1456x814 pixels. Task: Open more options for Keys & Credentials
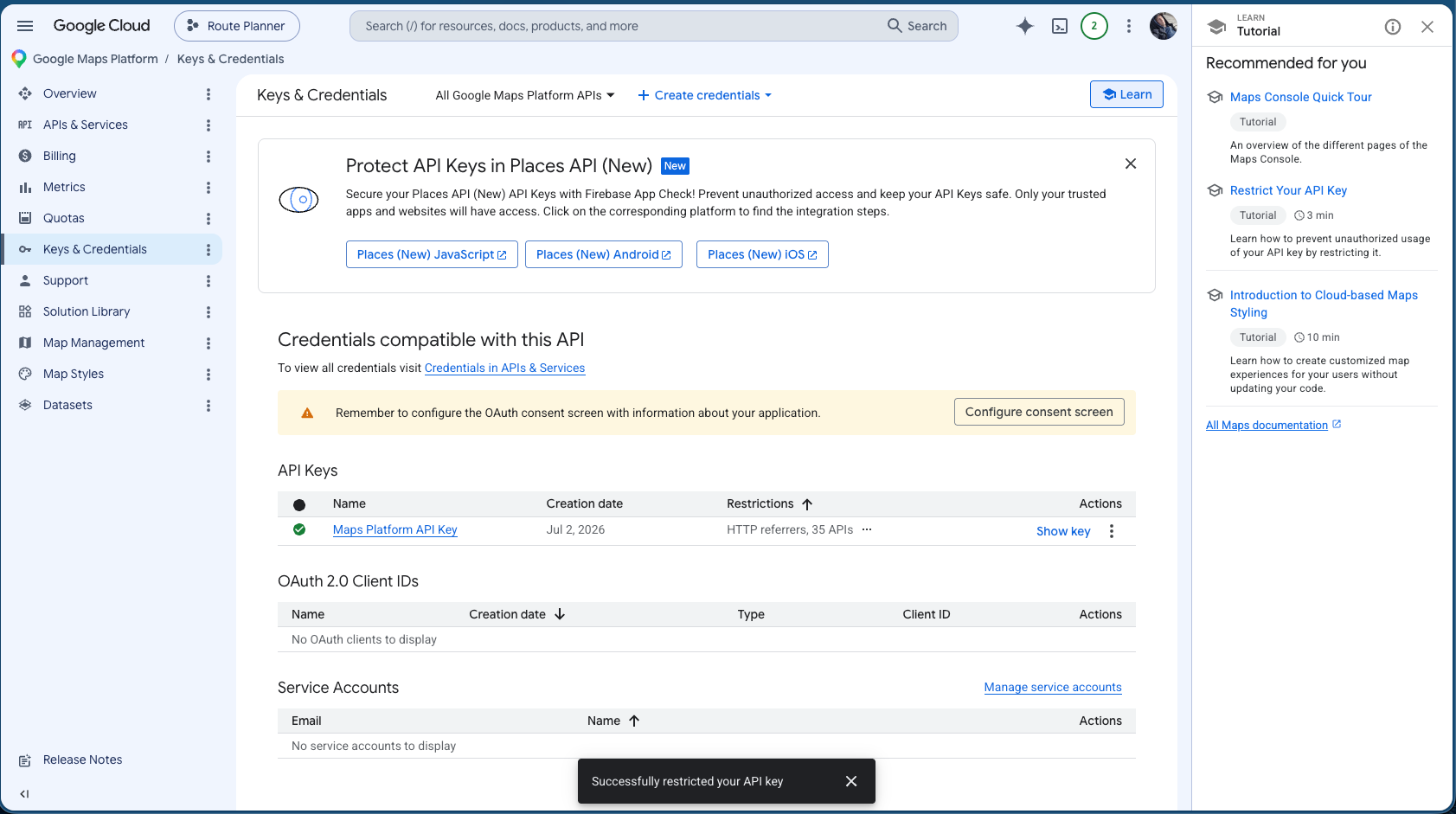pos(208,250)
